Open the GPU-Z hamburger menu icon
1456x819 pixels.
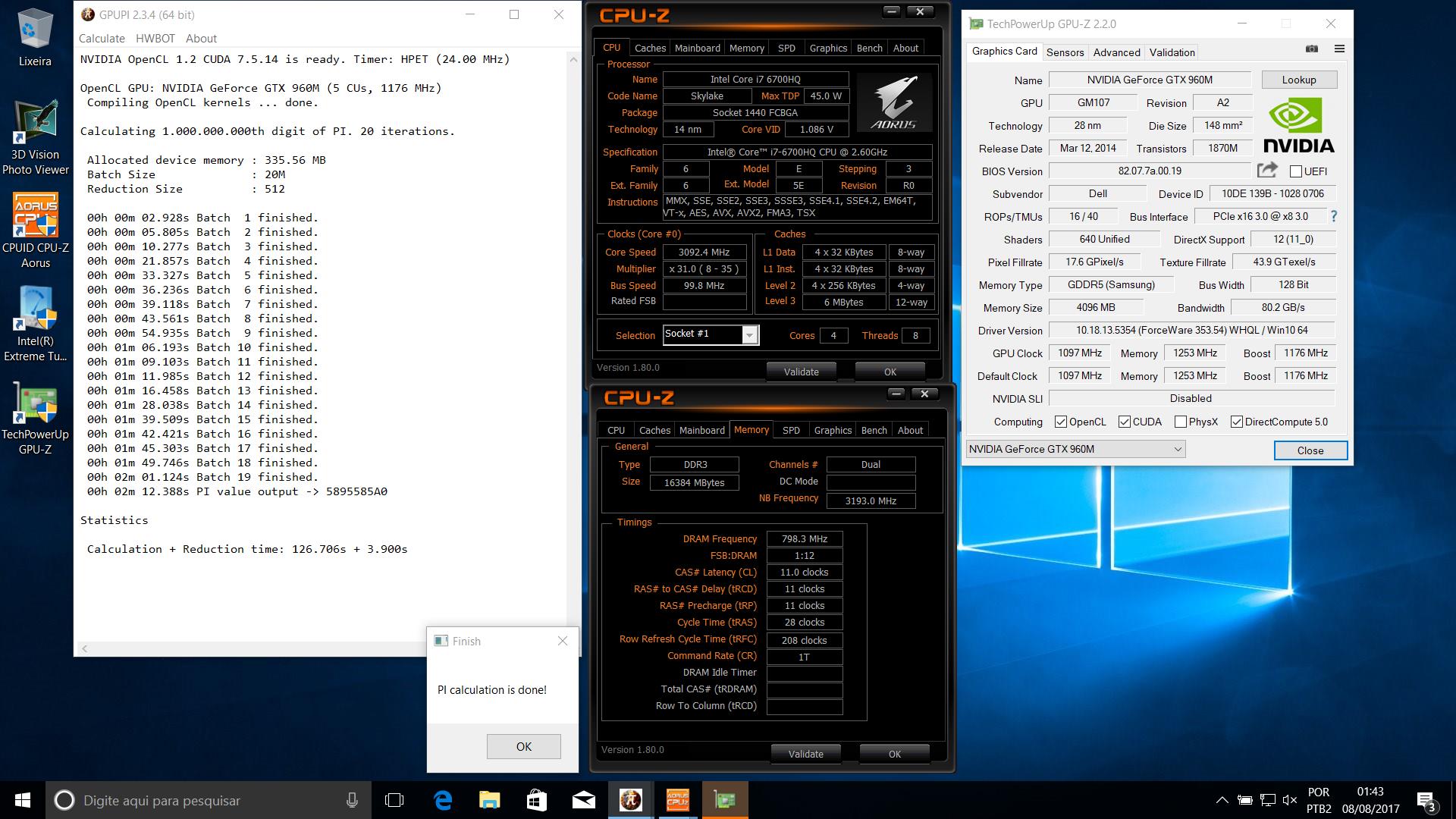[1339, 49]
